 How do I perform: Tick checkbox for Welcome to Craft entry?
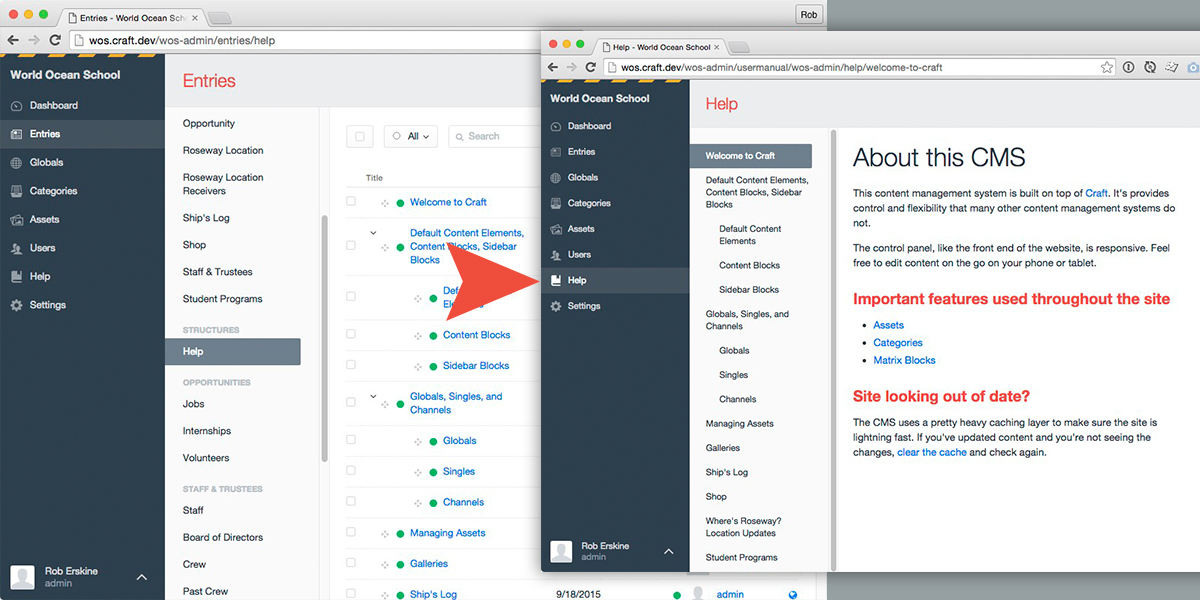click(x=351, y=202)
